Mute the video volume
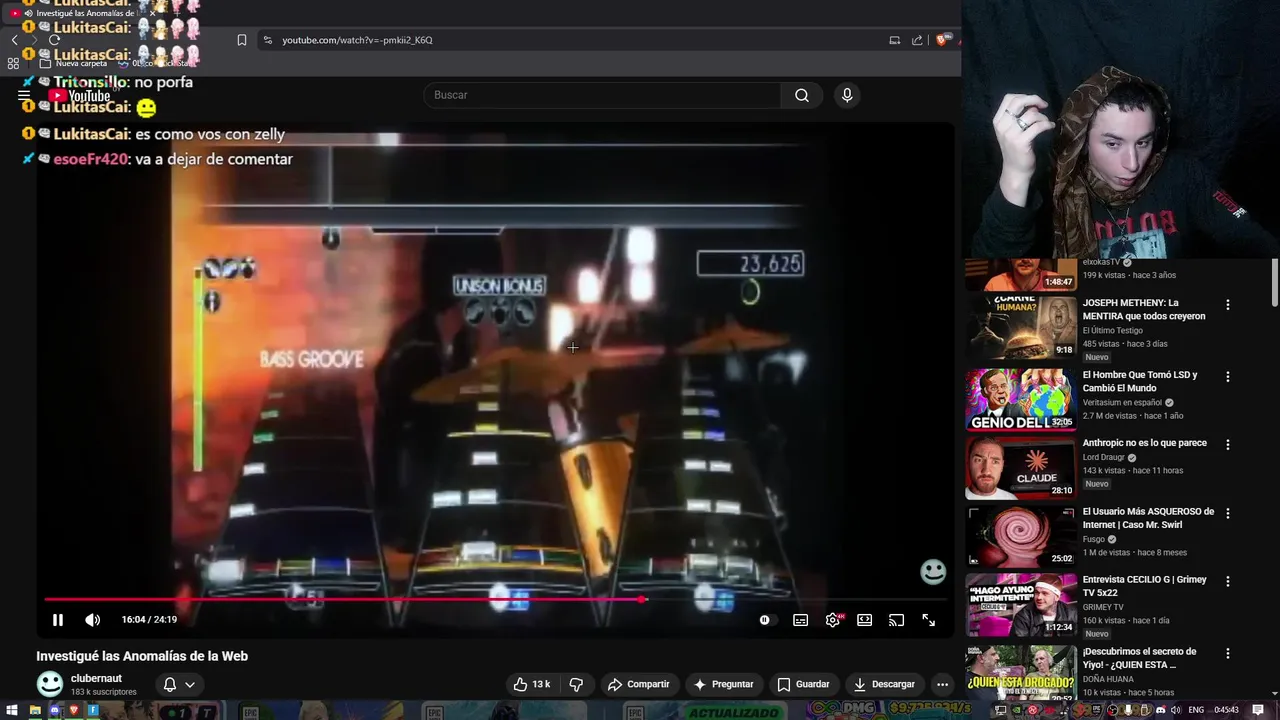The image size is (1280, 720). [x=93, y=620]
